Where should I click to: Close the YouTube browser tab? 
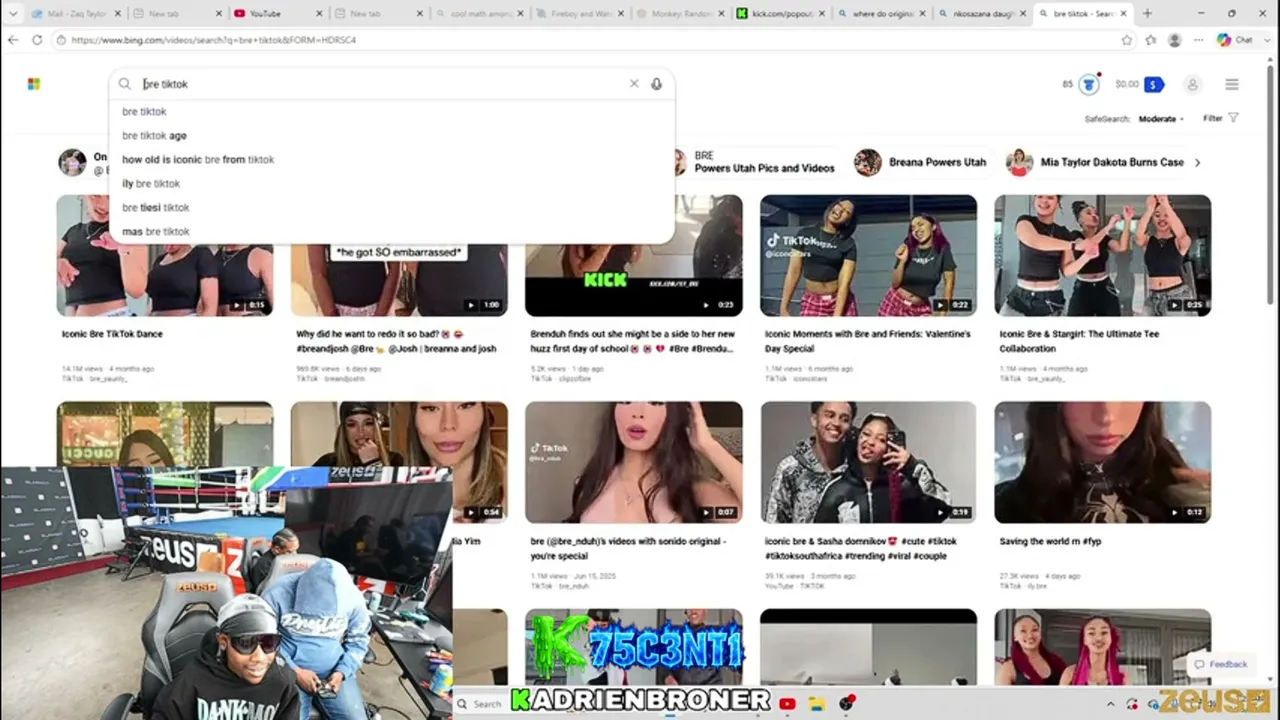(x=320, y=14)
